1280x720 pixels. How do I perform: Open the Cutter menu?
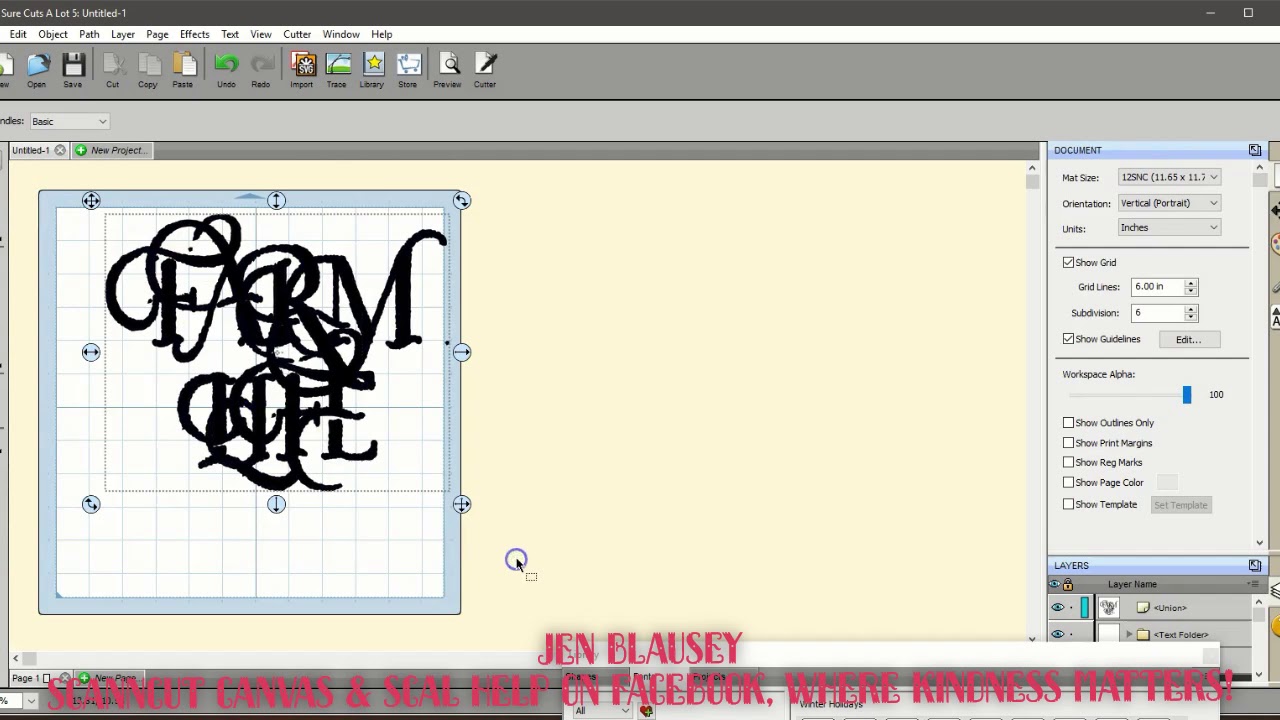click(x=297, y=34)
